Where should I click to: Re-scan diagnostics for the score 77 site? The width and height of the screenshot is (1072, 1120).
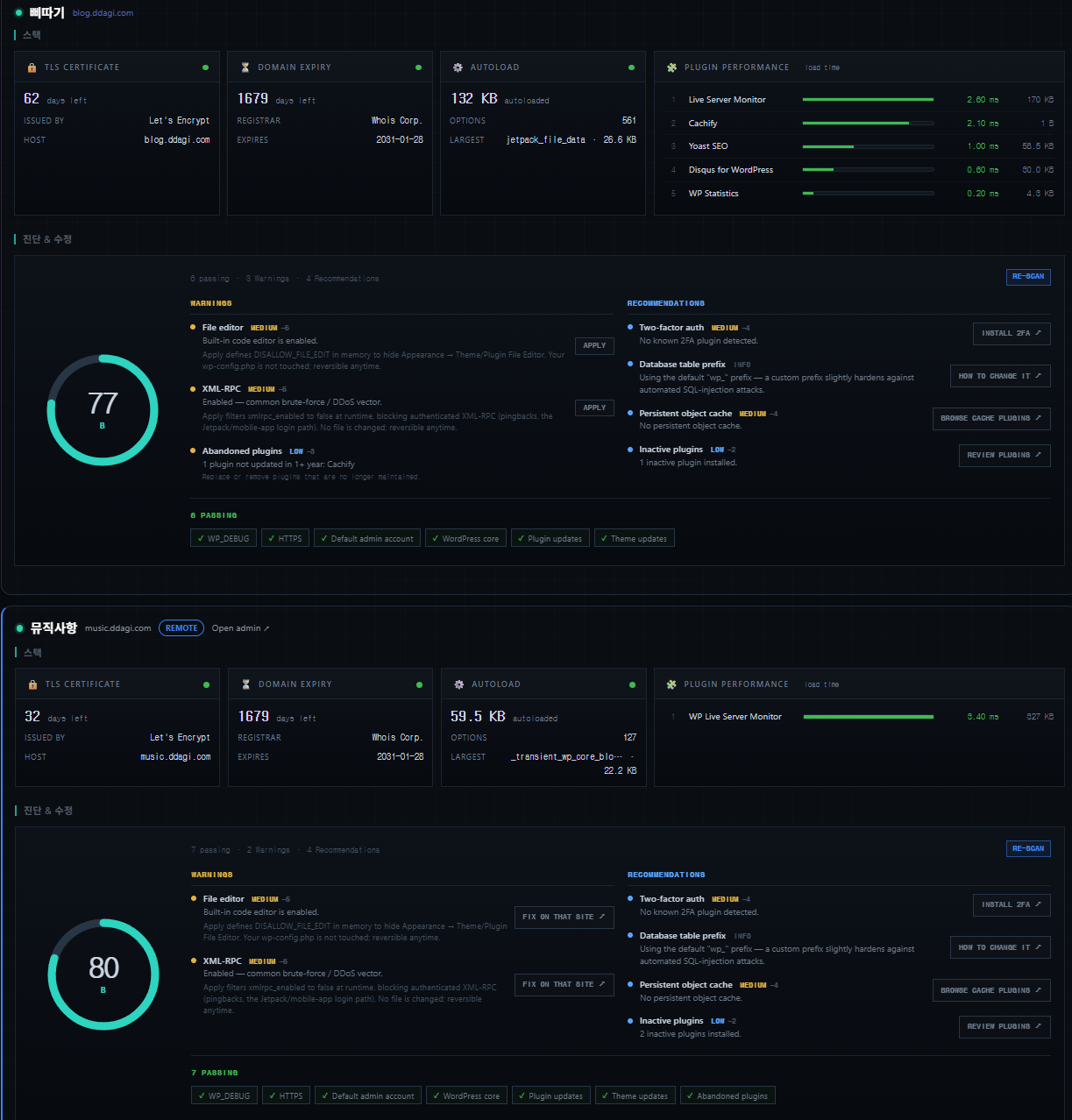[x=1028, y=277]
